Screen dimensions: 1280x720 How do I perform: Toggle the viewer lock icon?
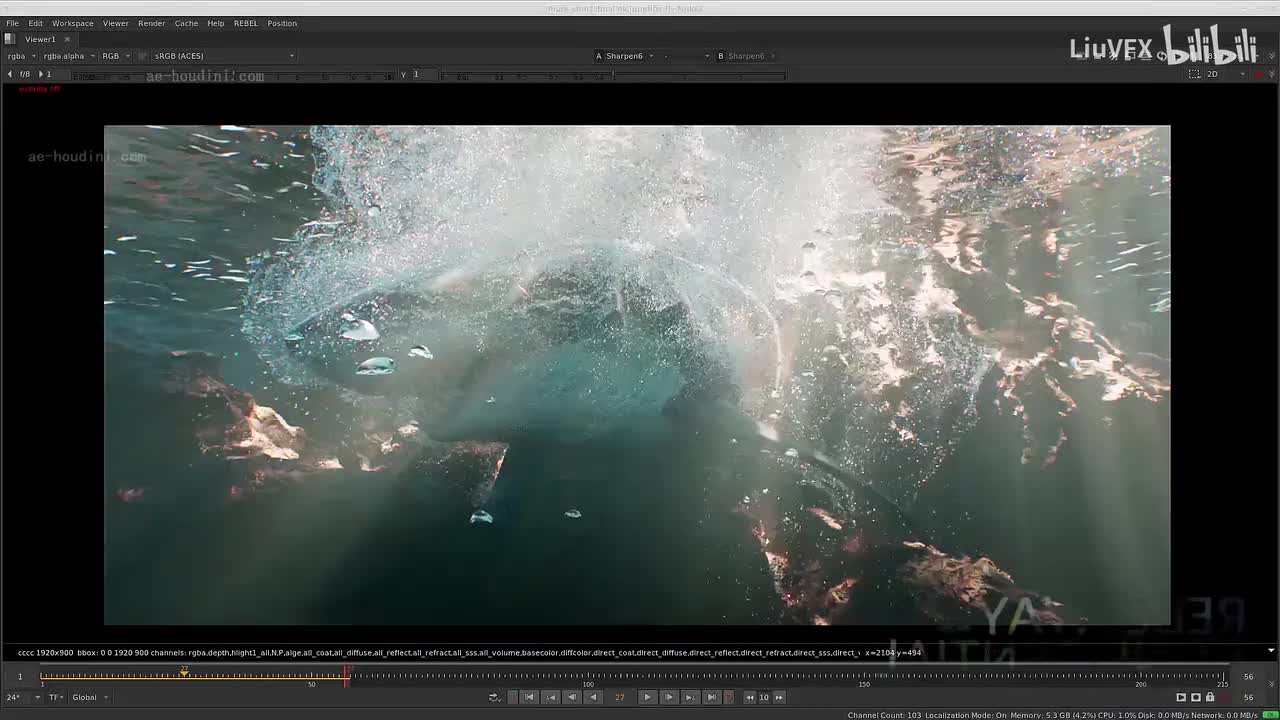(x=1210, y=697)
